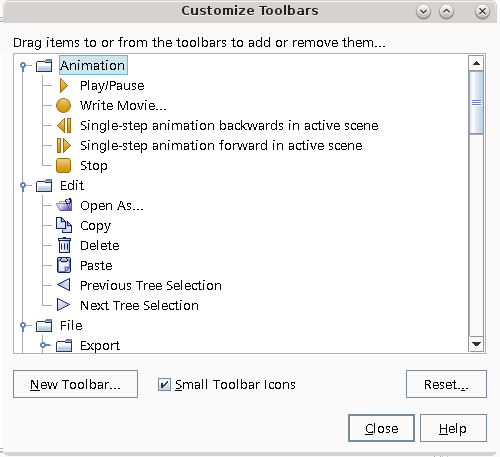
Task: Click the Stop square icon
Action: (x=63, y=166)
